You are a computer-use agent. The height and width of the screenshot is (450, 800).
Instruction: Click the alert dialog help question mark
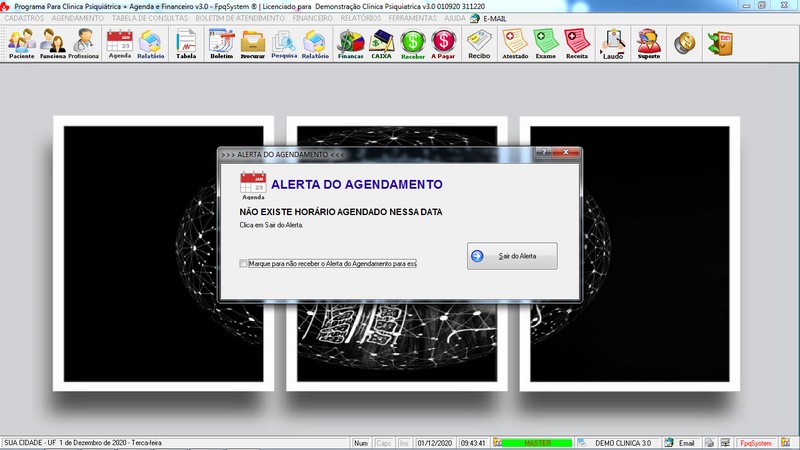[x=544, y=152]
